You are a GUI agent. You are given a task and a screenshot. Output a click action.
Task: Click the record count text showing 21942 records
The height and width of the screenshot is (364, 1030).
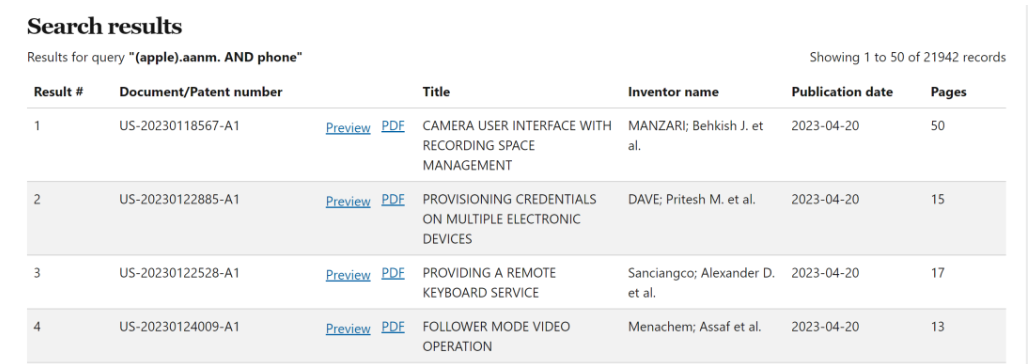click(x=907, y=57)
